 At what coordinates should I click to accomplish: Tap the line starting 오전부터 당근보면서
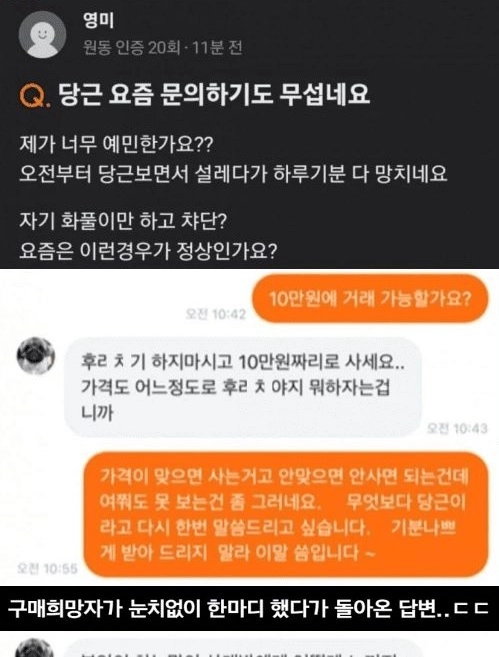(x=233, y=174)
